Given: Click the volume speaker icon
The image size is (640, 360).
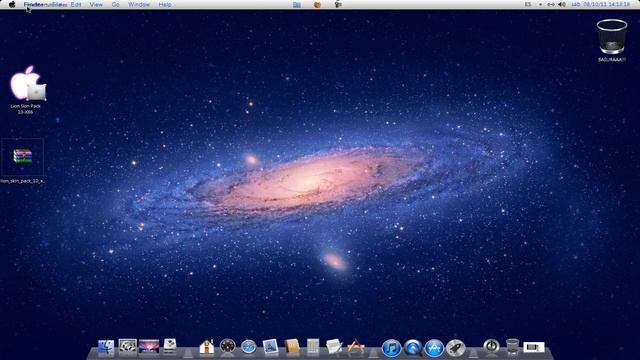Looking at the screenshot, I should tap(562, 4).
